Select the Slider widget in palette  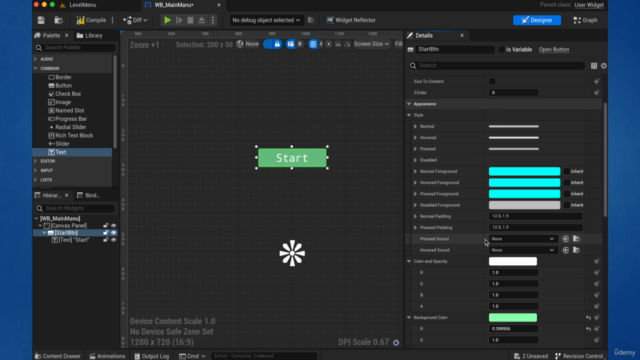pos(59,144)
